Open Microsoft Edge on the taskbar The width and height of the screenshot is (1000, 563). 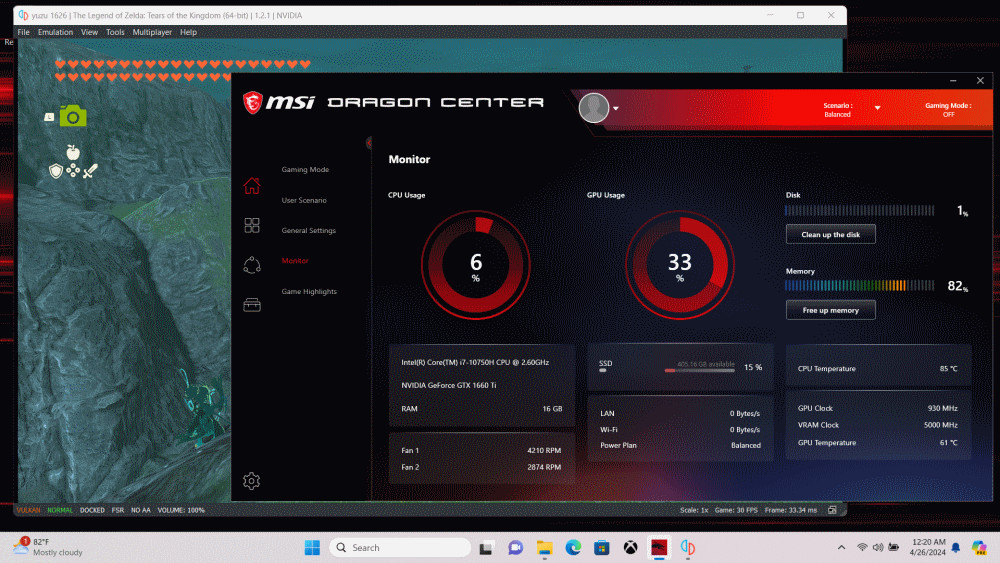click(573, 548)
